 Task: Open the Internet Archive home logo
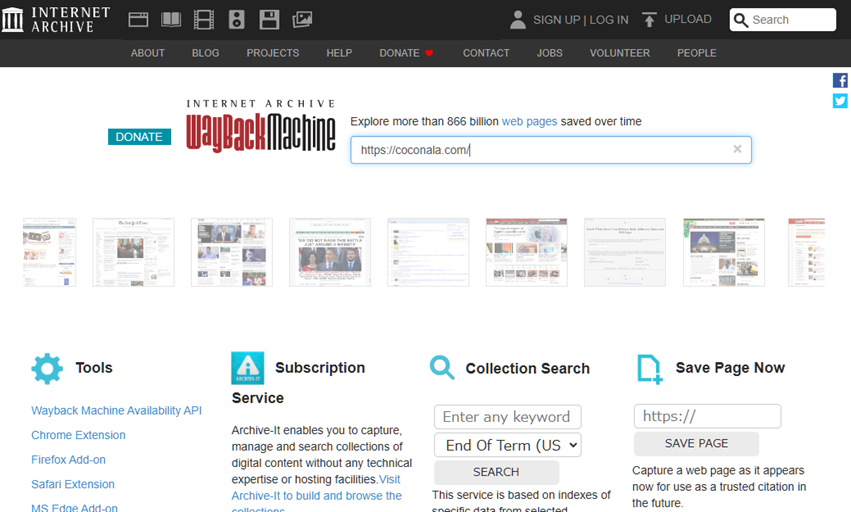tap(55, 20)
